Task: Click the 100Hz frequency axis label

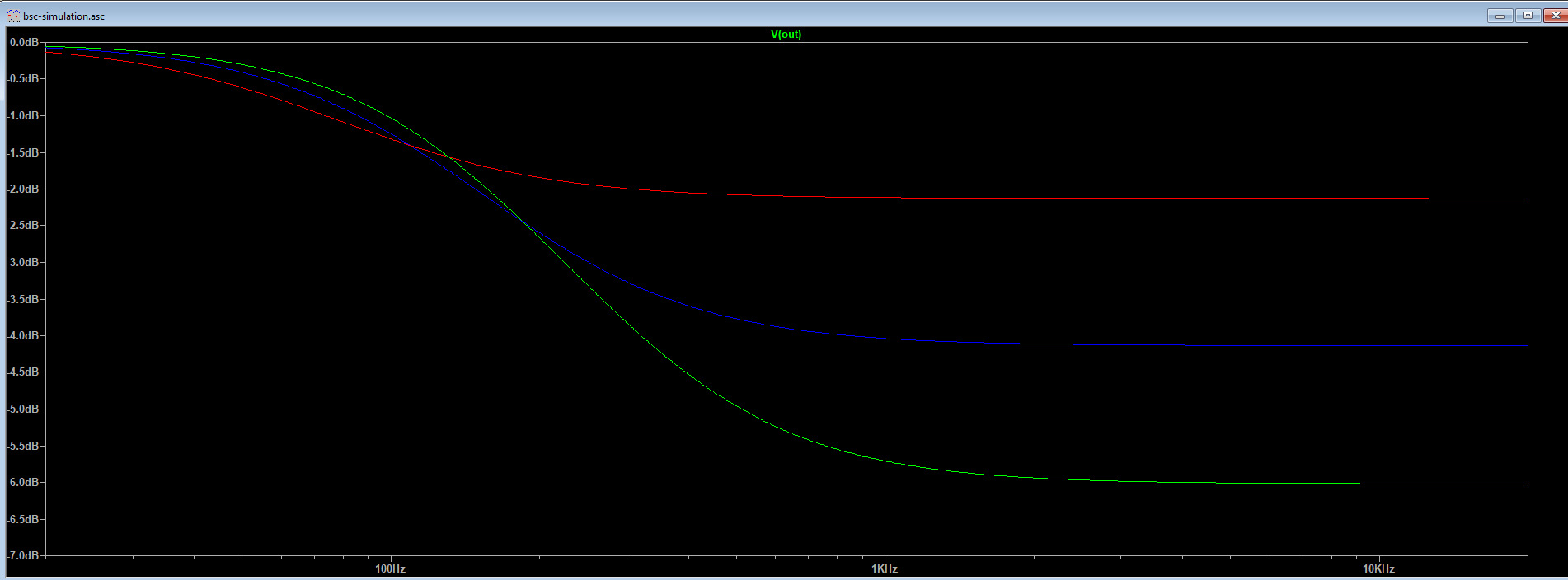Action: tap(390, 568)
